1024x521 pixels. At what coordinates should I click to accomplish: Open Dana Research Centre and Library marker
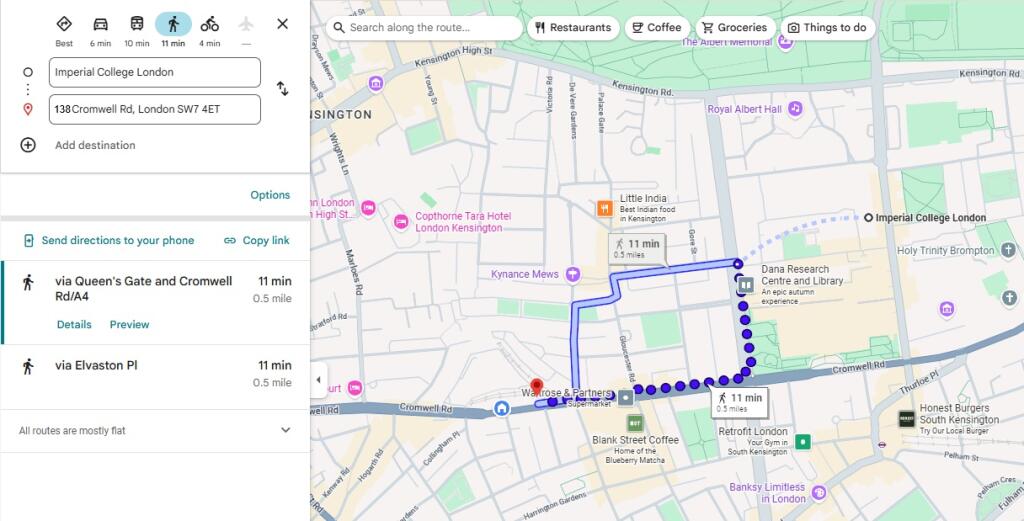tap(746, 284)
